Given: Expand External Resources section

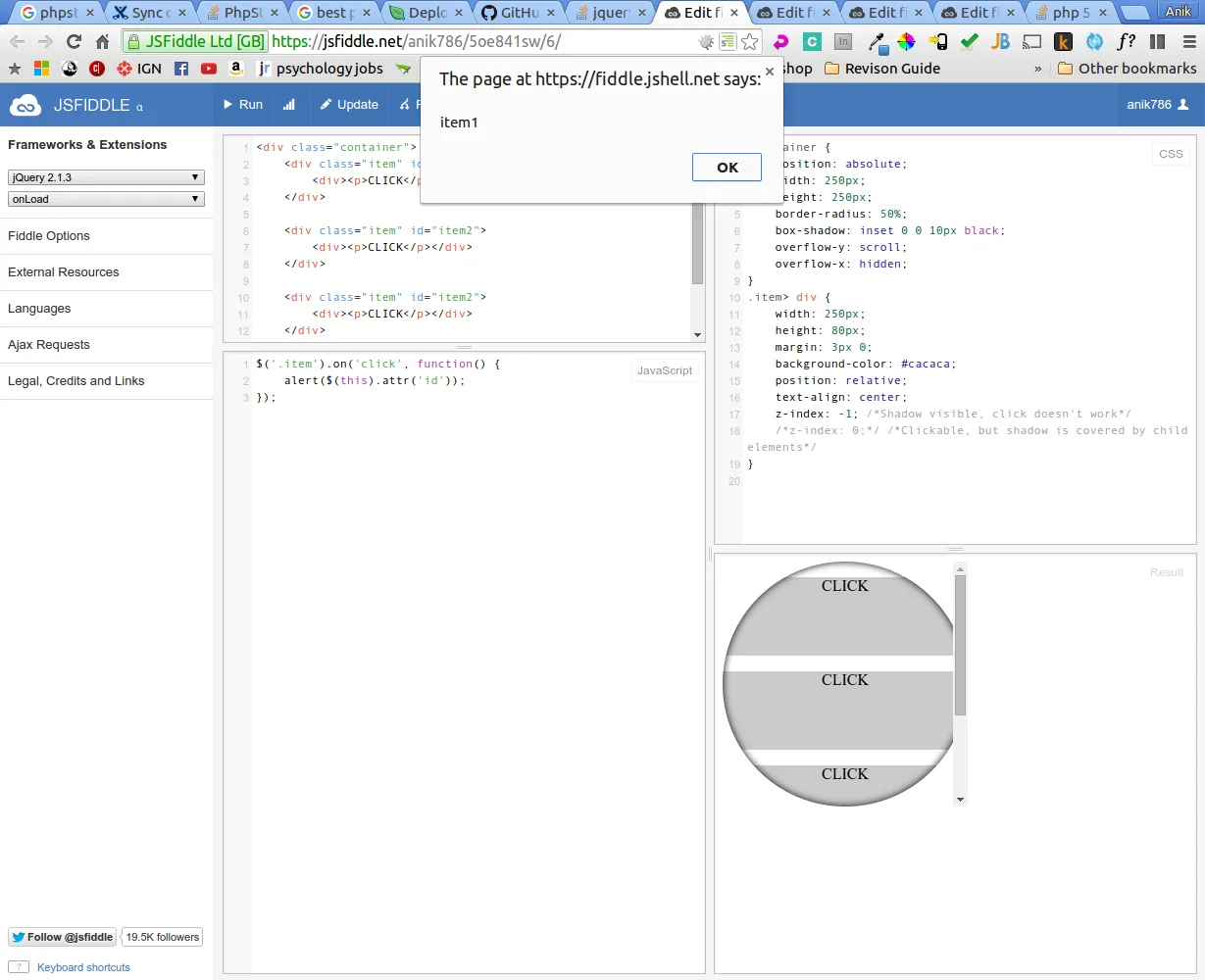Looking at the screenshot, I should point(106,272).
